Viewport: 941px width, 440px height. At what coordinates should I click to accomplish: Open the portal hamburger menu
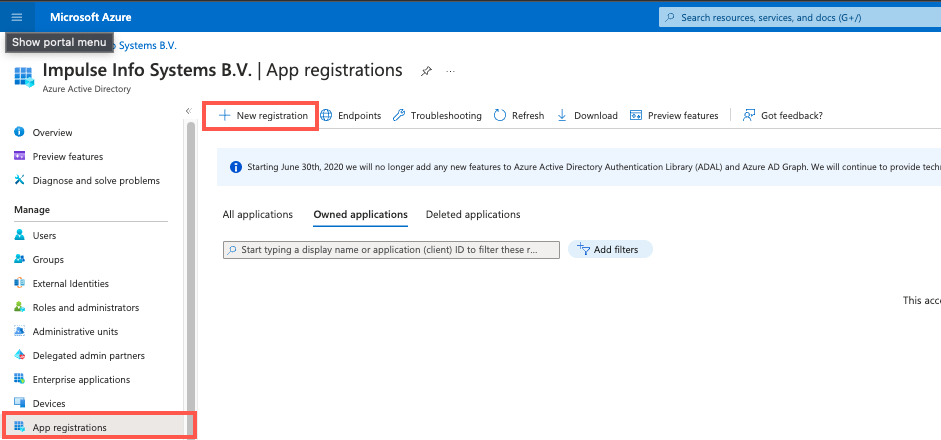(17, 17)
